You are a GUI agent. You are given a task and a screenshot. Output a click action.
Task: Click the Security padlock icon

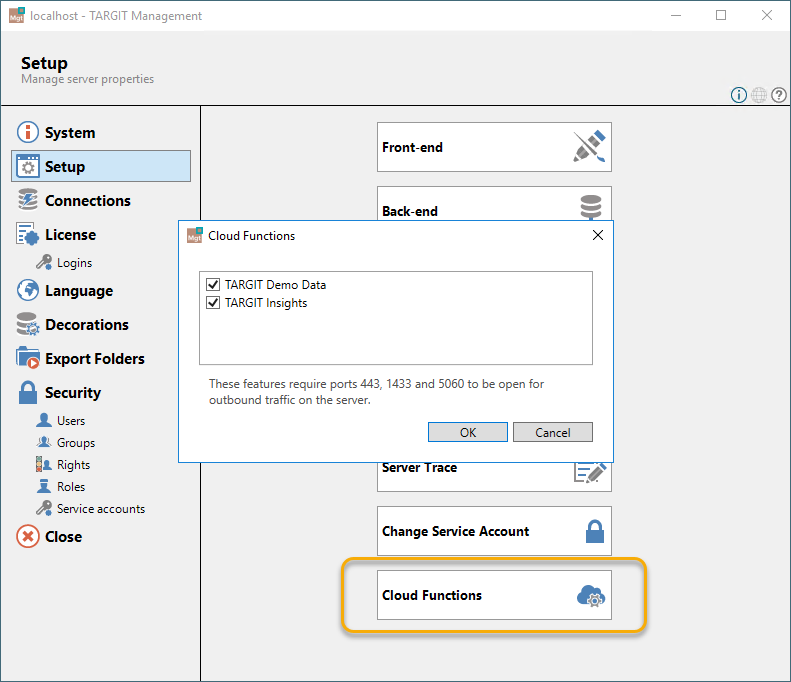[x=28, y=392]
